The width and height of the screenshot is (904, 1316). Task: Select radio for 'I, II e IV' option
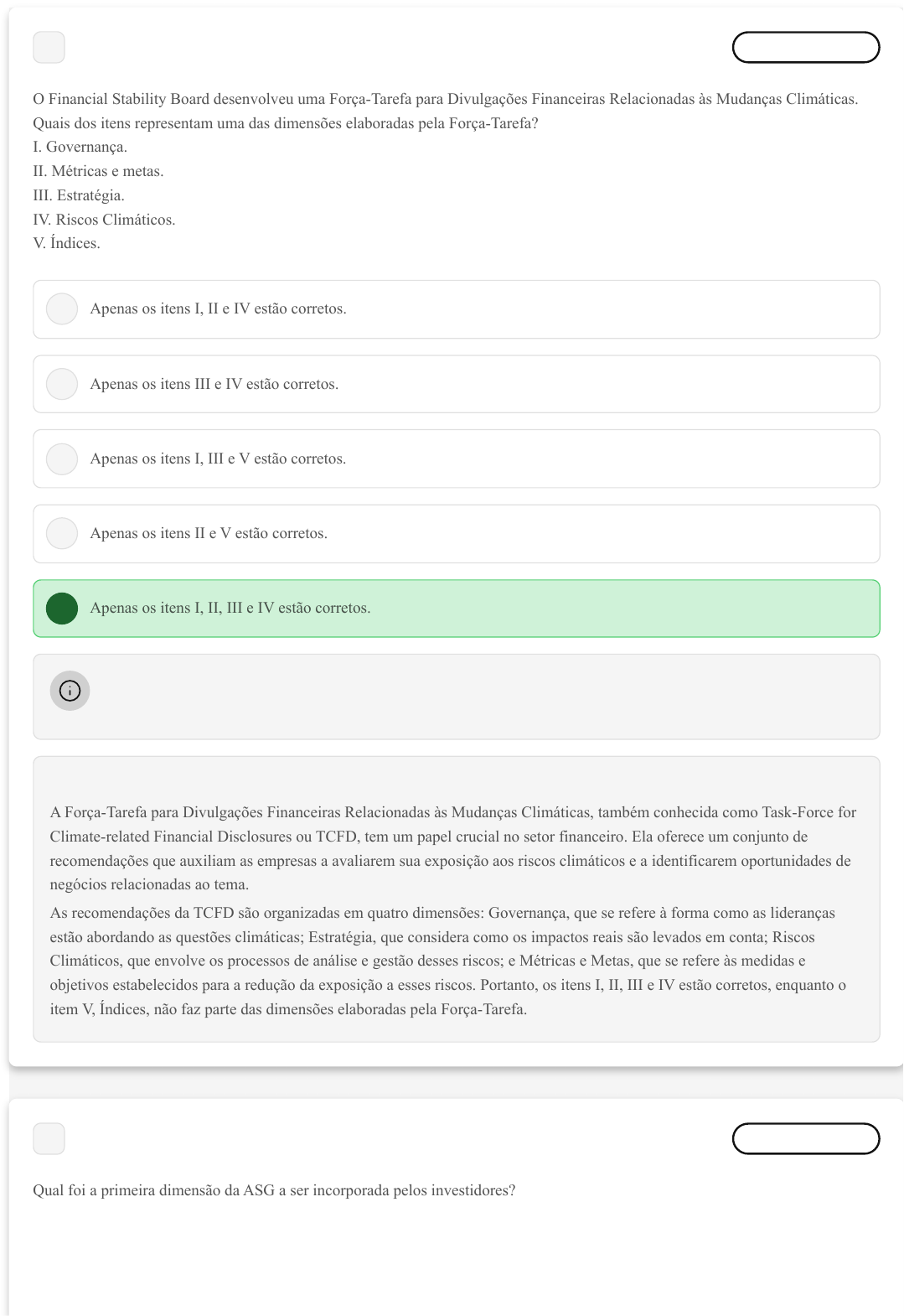[62, 309]
